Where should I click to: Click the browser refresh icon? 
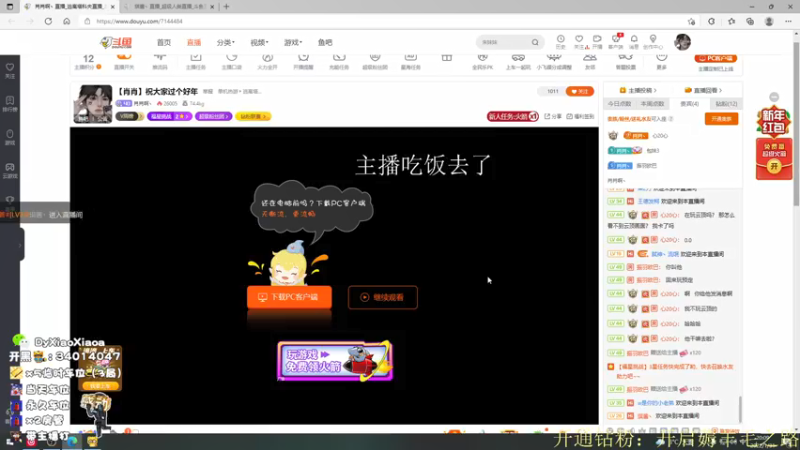coord(48,21)
